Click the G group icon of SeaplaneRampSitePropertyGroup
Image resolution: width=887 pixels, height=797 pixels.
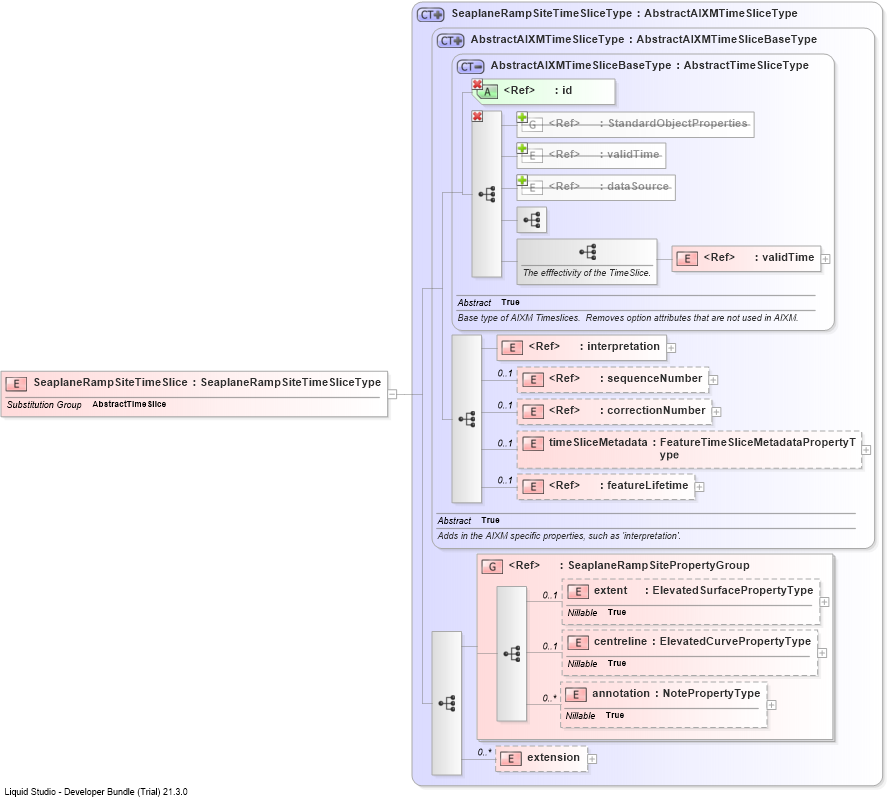pyautogui.click(x=492, y=566)
